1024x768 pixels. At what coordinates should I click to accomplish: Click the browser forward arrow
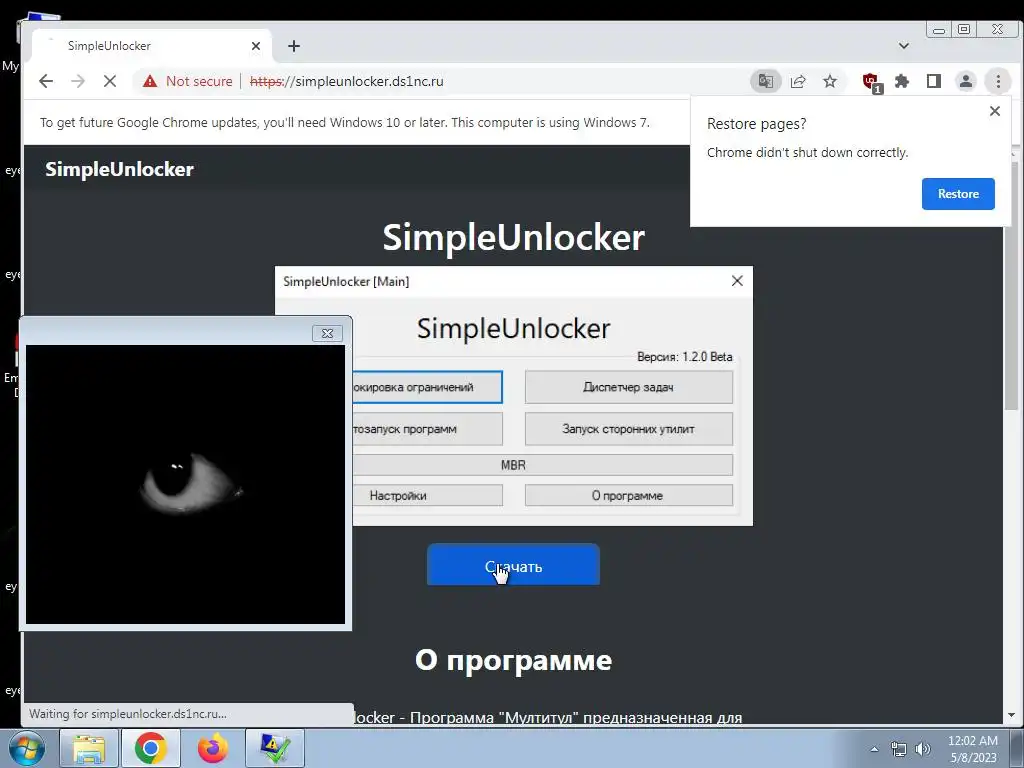pos(78,81)
